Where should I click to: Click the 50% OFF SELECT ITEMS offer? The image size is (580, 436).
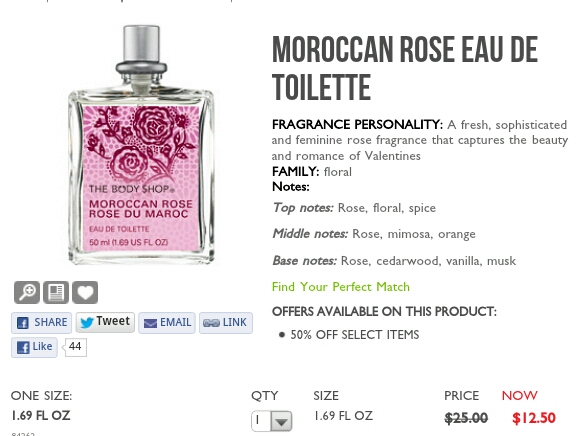pos(354,335)
